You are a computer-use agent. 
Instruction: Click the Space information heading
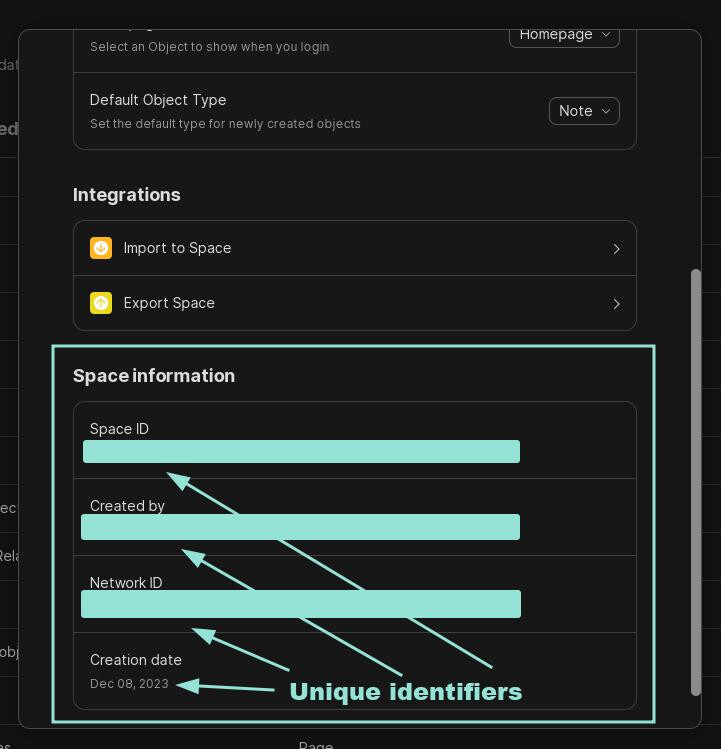(x=154, y=376)
